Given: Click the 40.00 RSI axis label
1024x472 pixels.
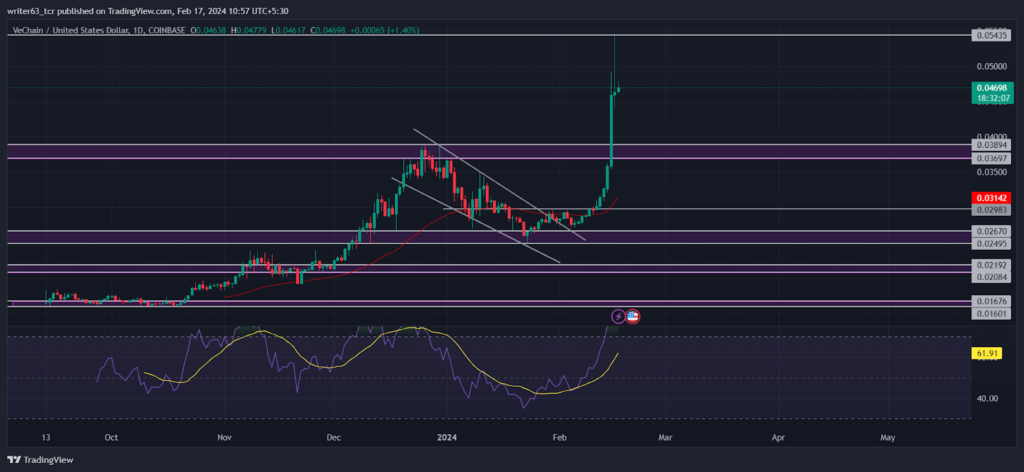Looking at the screenshot, I should 986,398.
